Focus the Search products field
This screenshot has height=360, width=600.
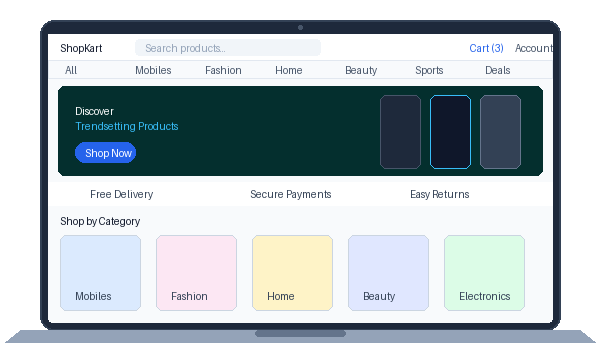tap(228, 48)
